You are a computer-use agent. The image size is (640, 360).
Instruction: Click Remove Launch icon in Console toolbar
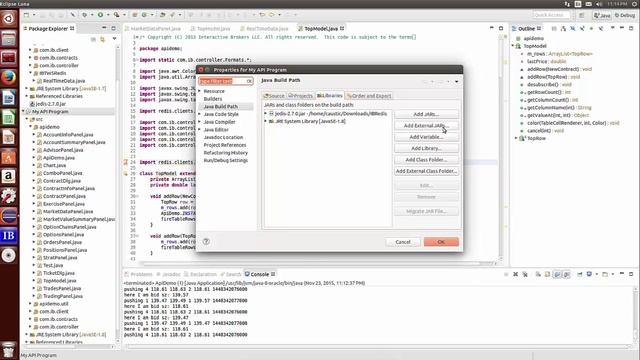(516, 274)
